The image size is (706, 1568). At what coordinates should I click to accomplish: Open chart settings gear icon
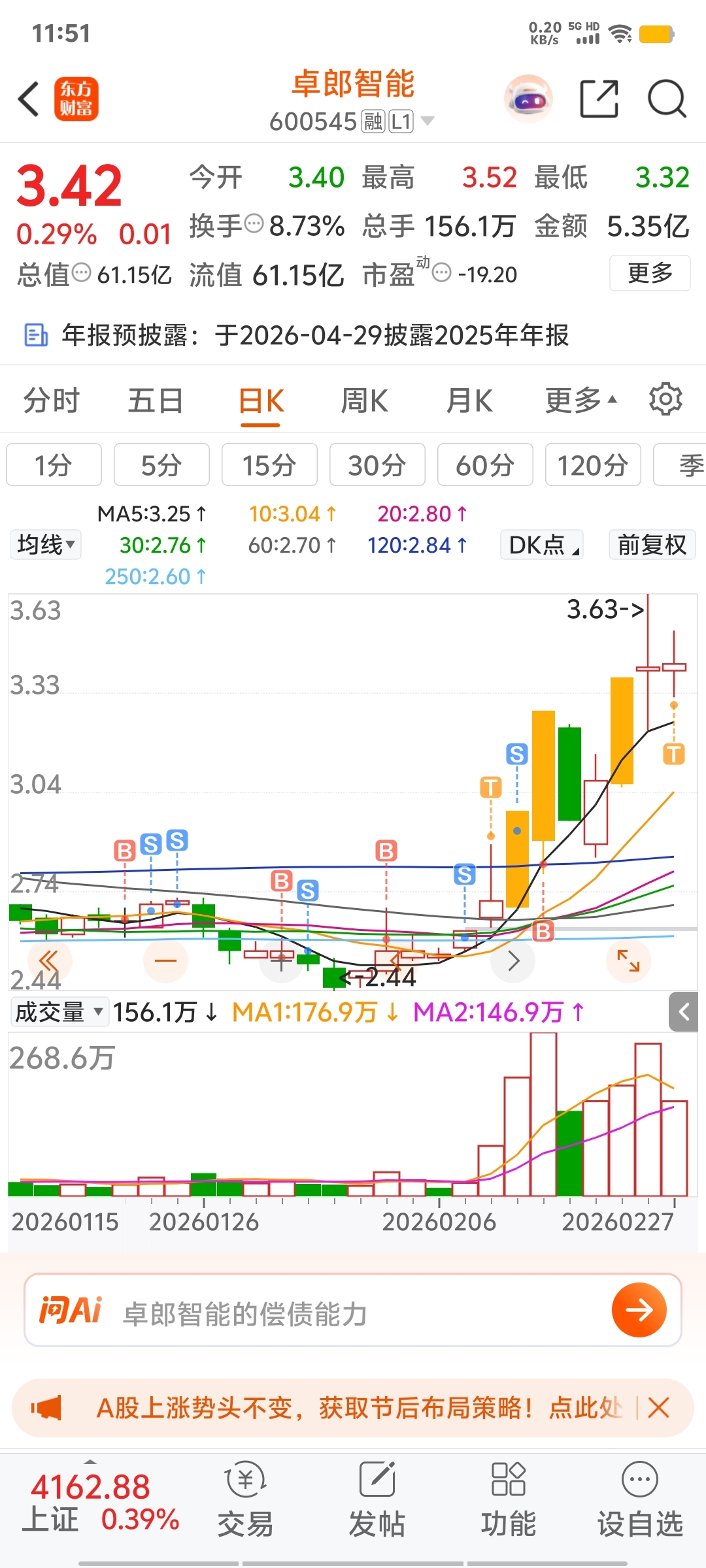click(665, 399)
